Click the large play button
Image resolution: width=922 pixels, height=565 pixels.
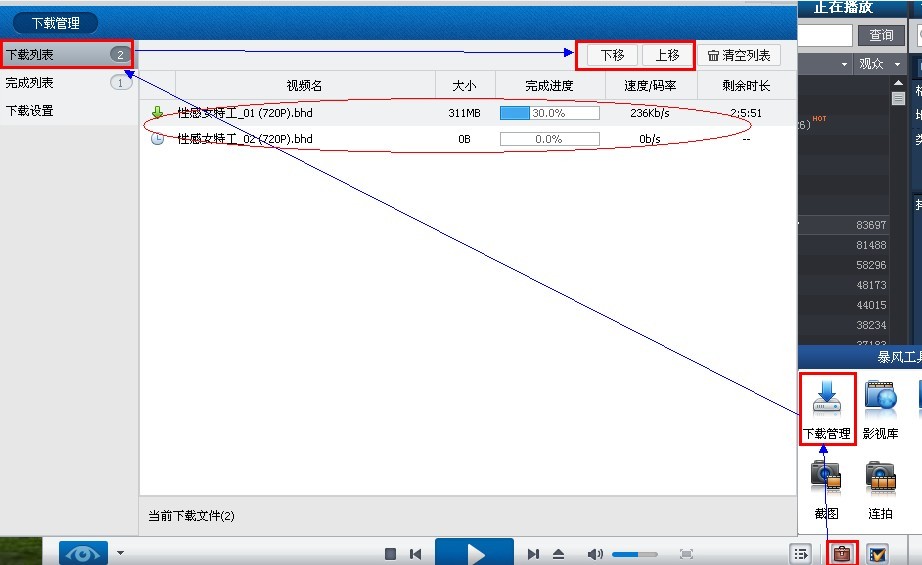coord(475,553)
